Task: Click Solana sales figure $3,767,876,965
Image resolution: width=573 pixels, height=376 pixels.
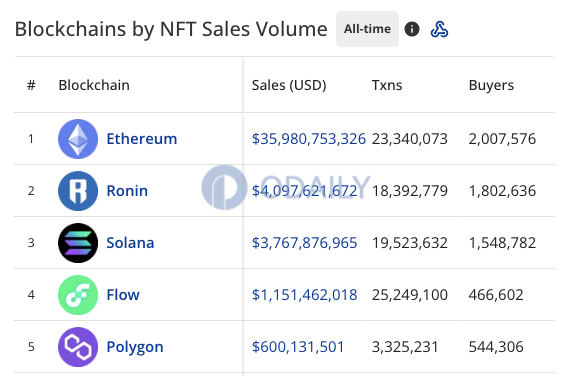Action: [304, 243]
